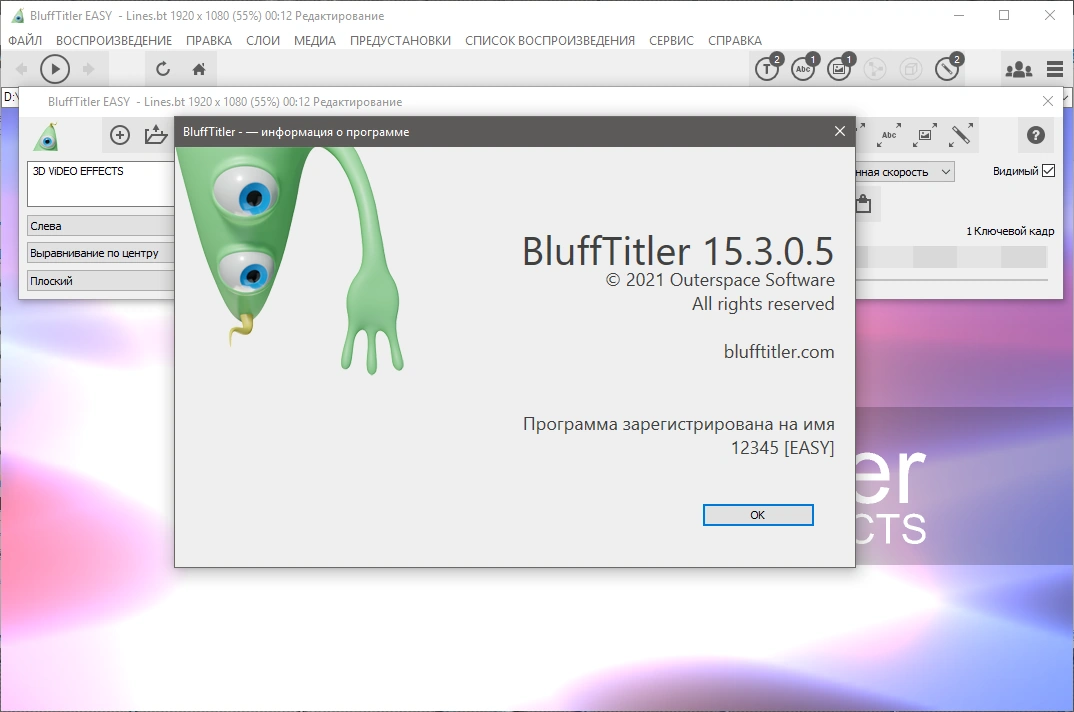
Task: Click the '© 2021 Outerspace Software' text
Action: (x=720, y=280)
